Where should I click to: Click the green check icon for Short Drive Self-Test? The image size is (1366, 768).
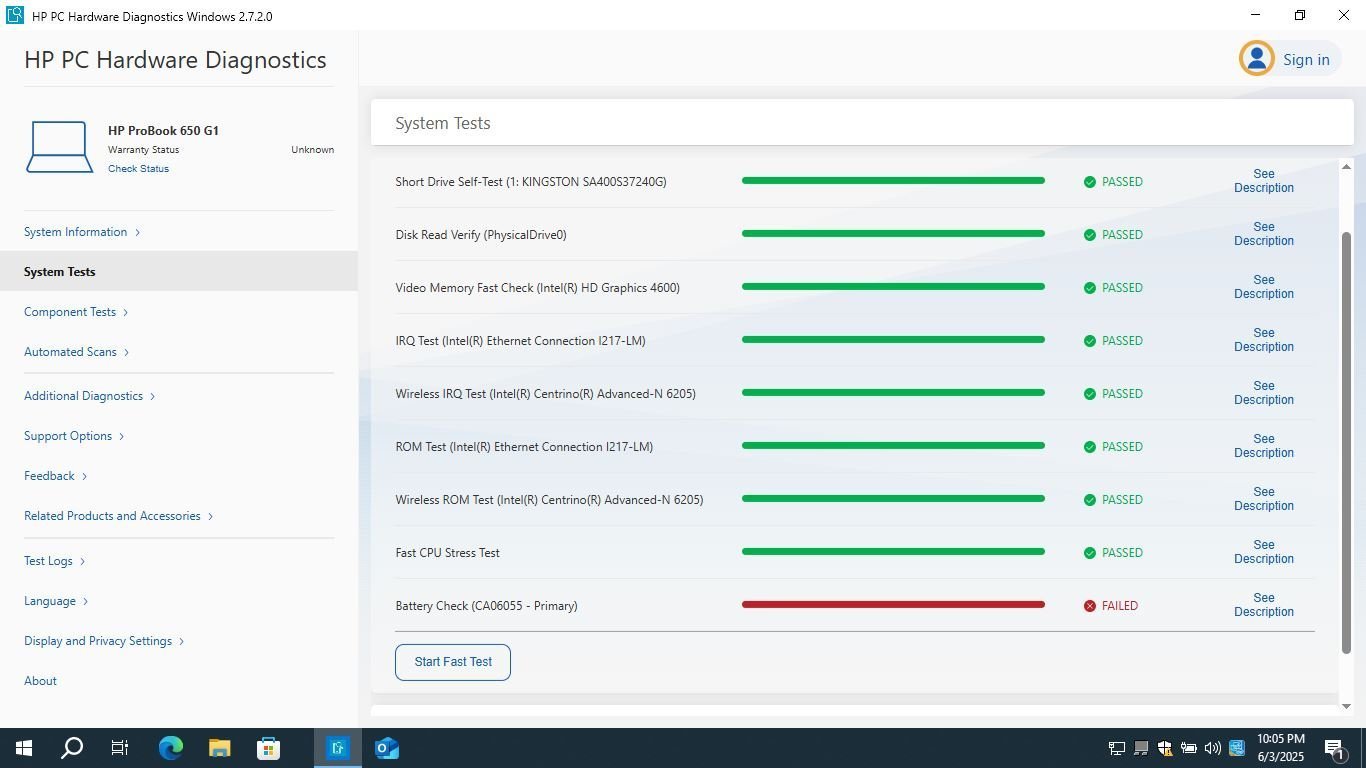[x=1090, y=182]
